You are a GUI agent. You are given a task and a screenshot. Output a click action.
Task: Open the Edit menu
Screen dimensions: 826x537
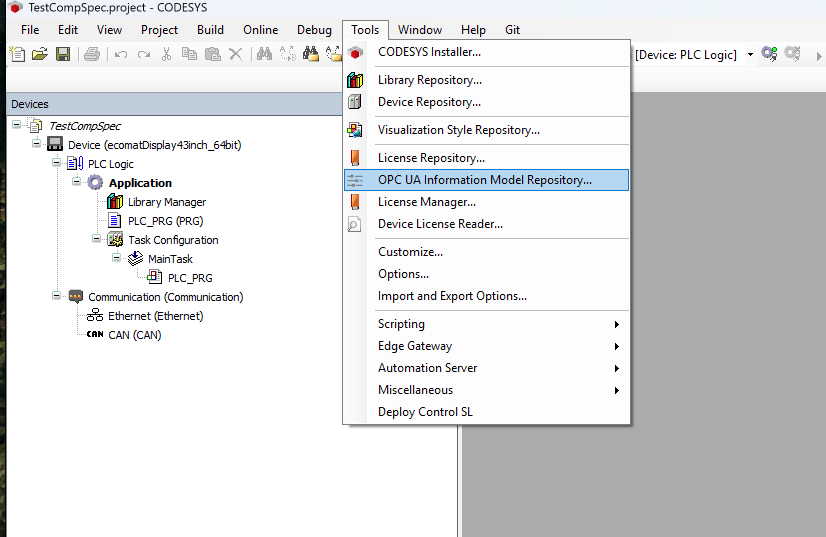68,30
